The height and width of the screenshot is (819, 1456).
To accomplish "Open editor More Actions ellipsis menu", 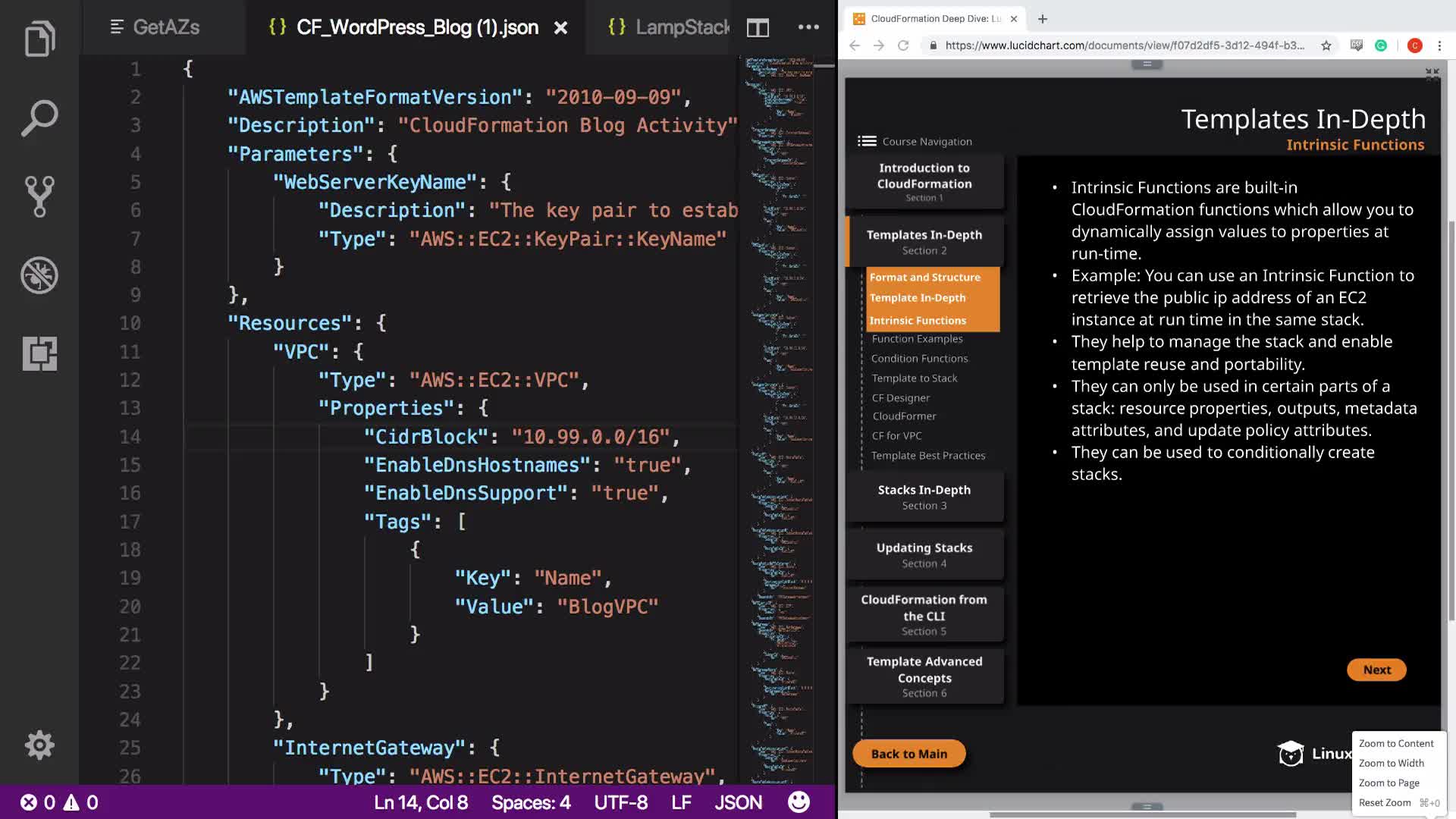I will click(808, 27).
